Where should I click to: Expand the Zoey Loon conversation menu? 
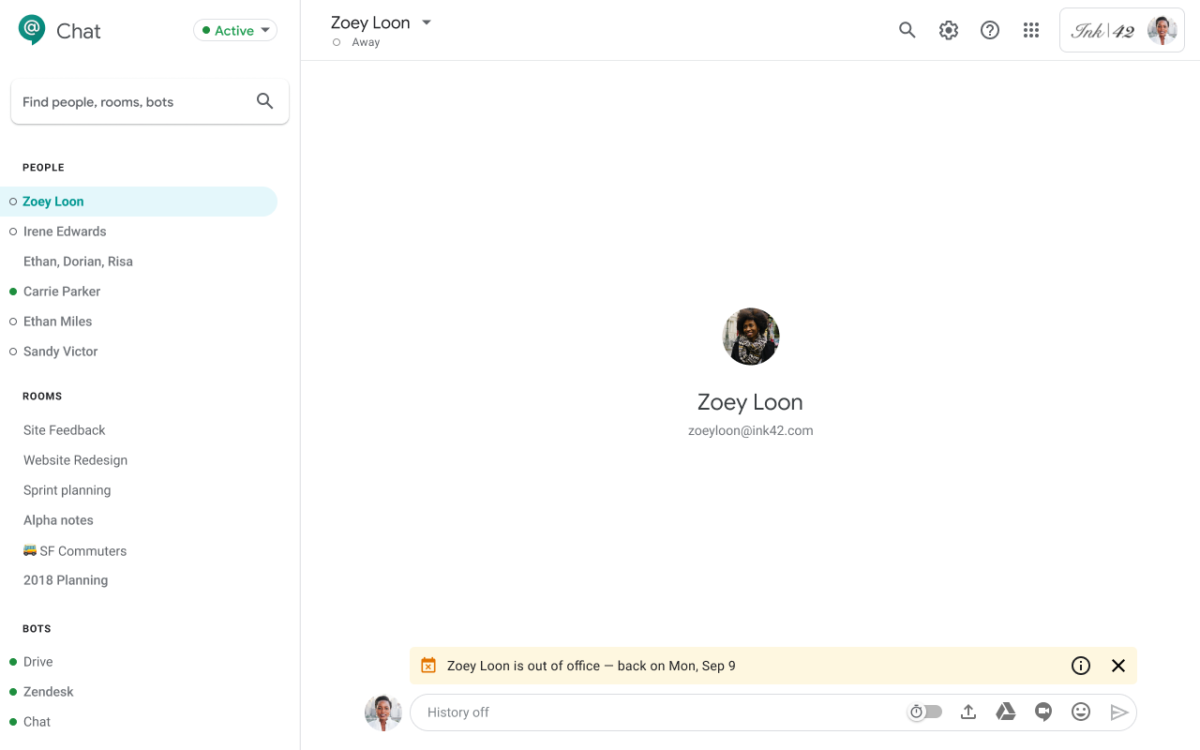point(426,22)
